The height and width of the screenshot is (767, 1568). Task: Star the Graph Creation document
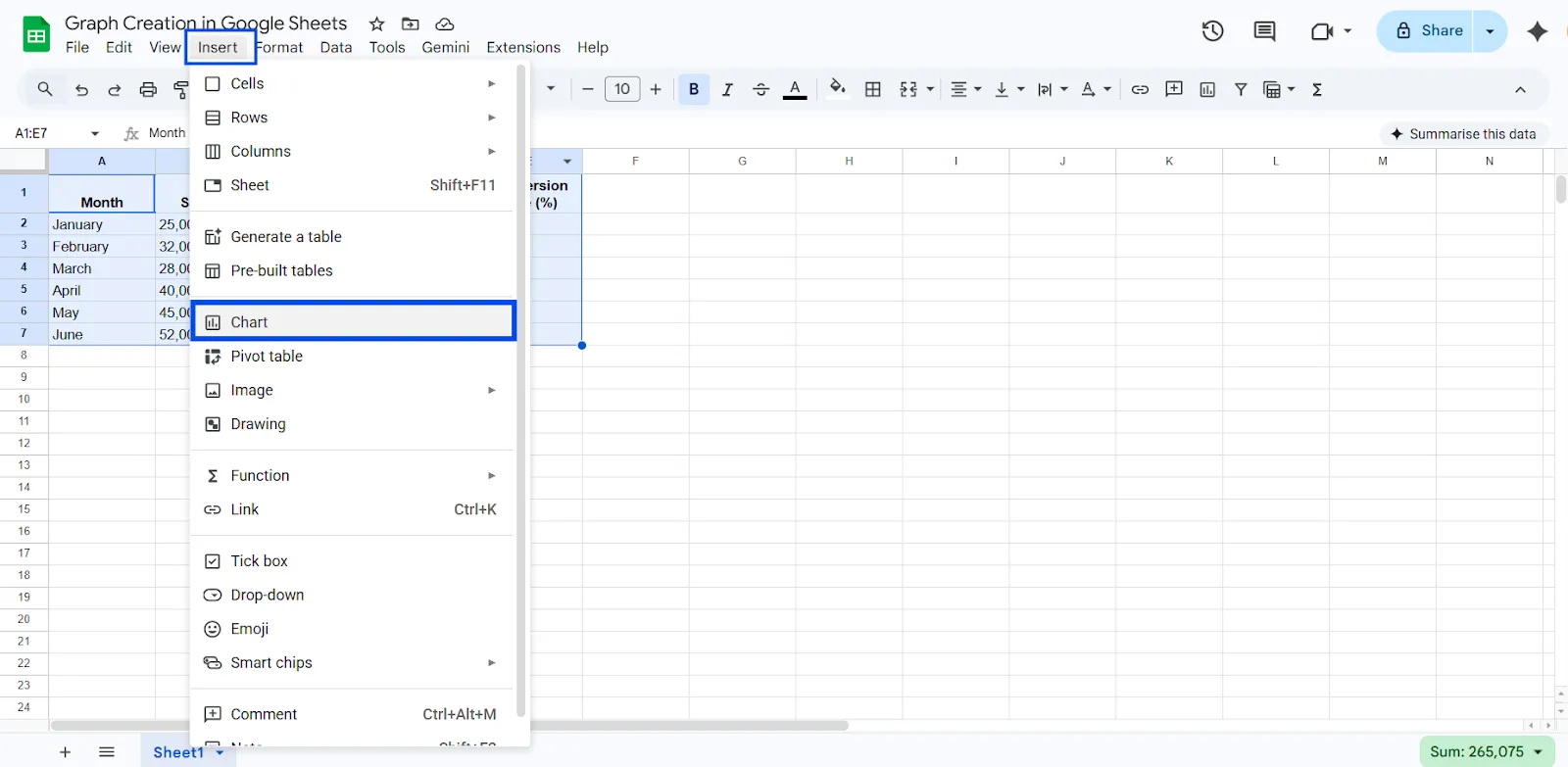(x=377, y=24)
